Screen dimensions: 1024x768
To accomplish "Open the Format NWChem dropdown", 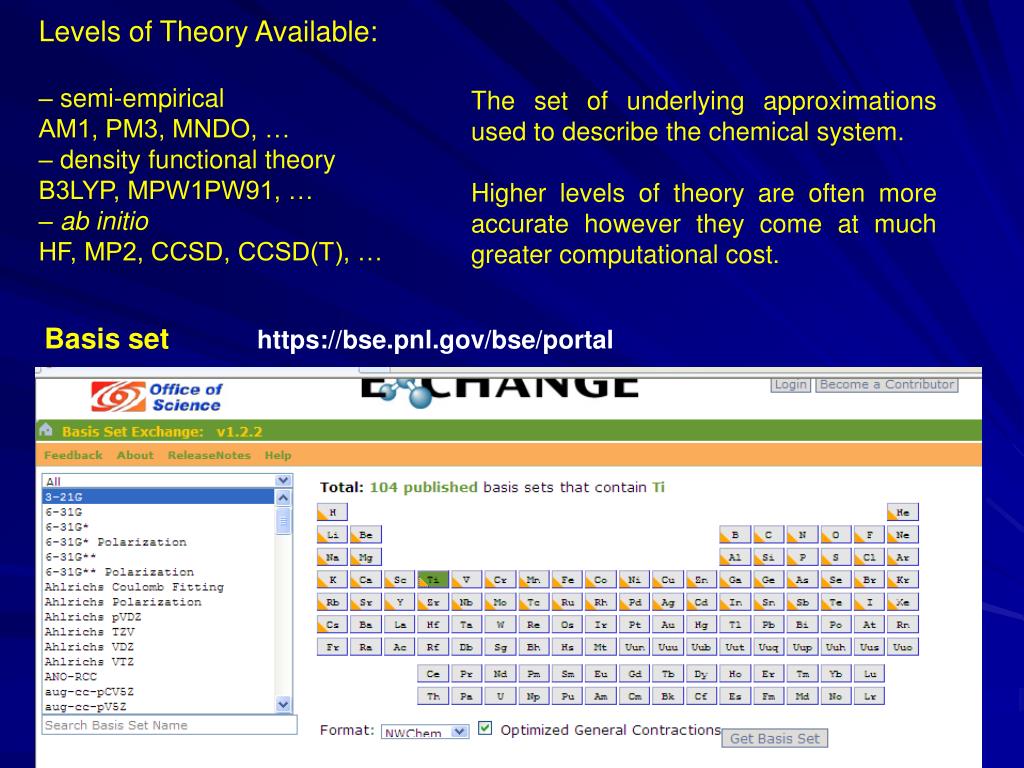I will pyautogui.click(x=425, y=732).
